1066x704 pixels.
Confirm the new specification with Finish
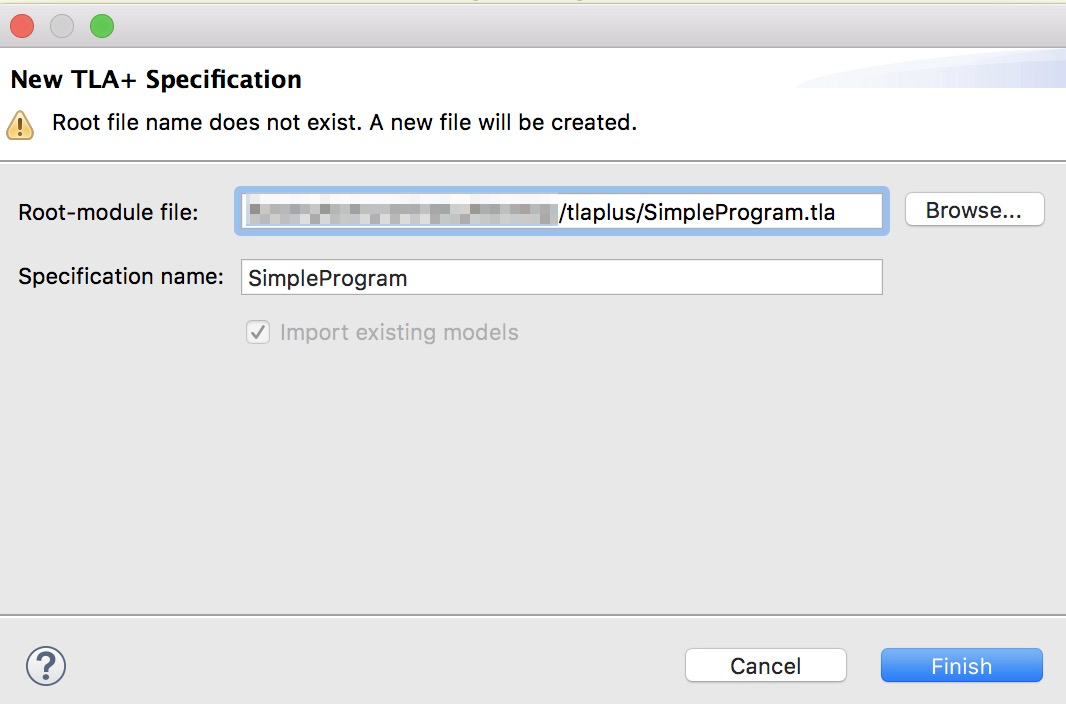[961, 665]
